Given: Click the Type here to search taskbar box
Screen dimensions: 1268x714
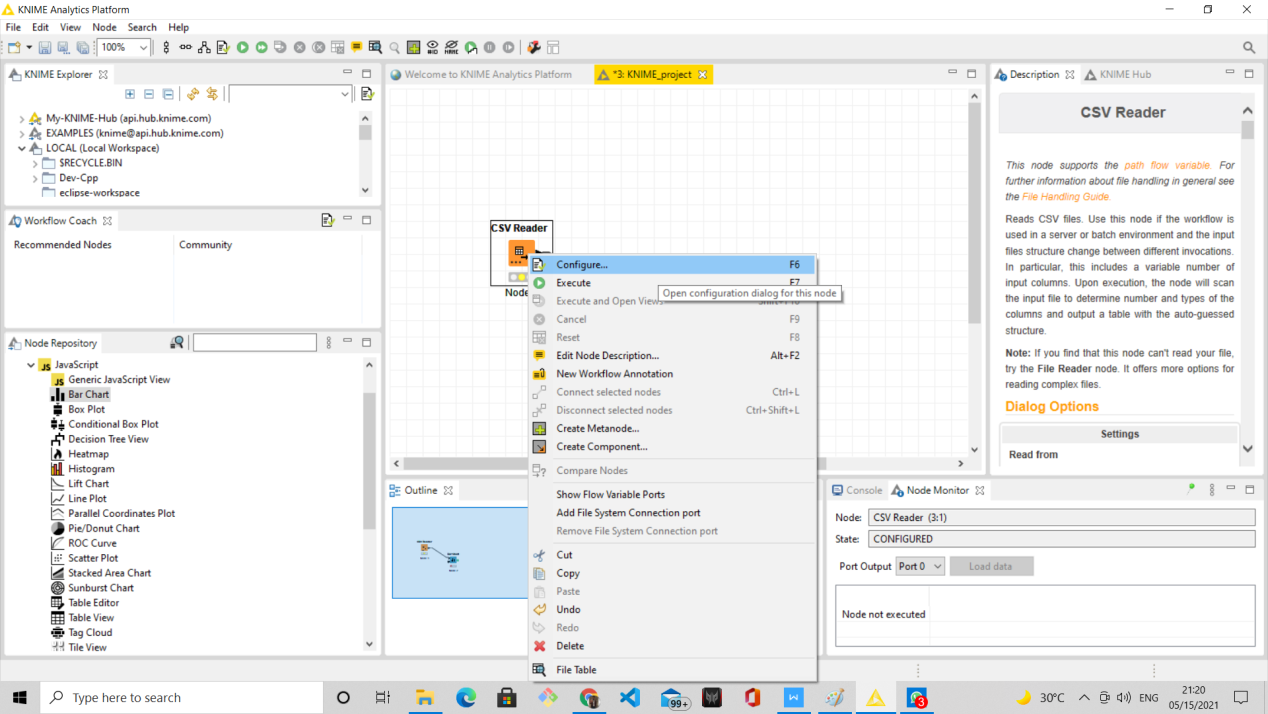Looking at the screenshot, I should 182,697.
